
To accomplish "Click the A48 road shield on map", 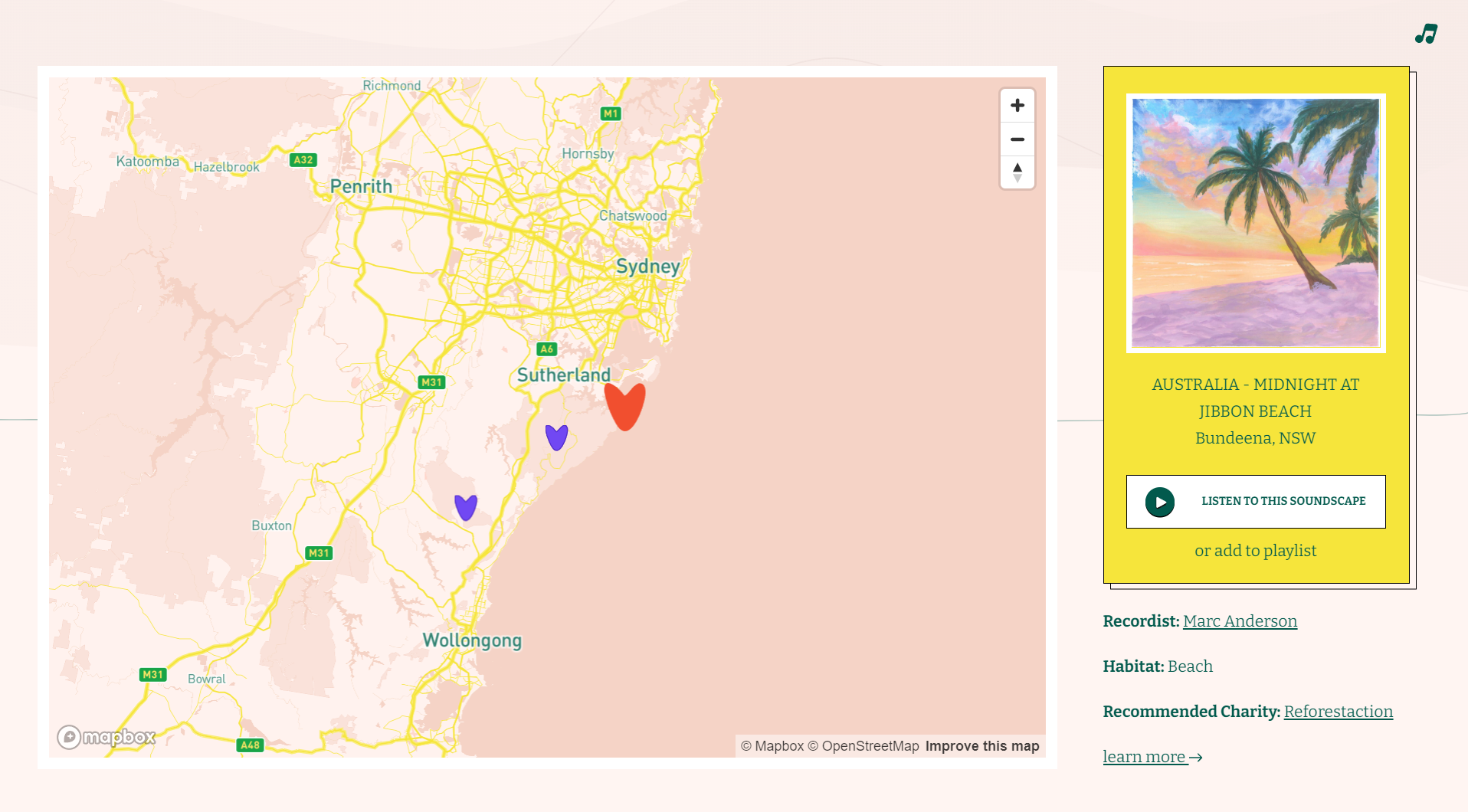I will point(250,745).
